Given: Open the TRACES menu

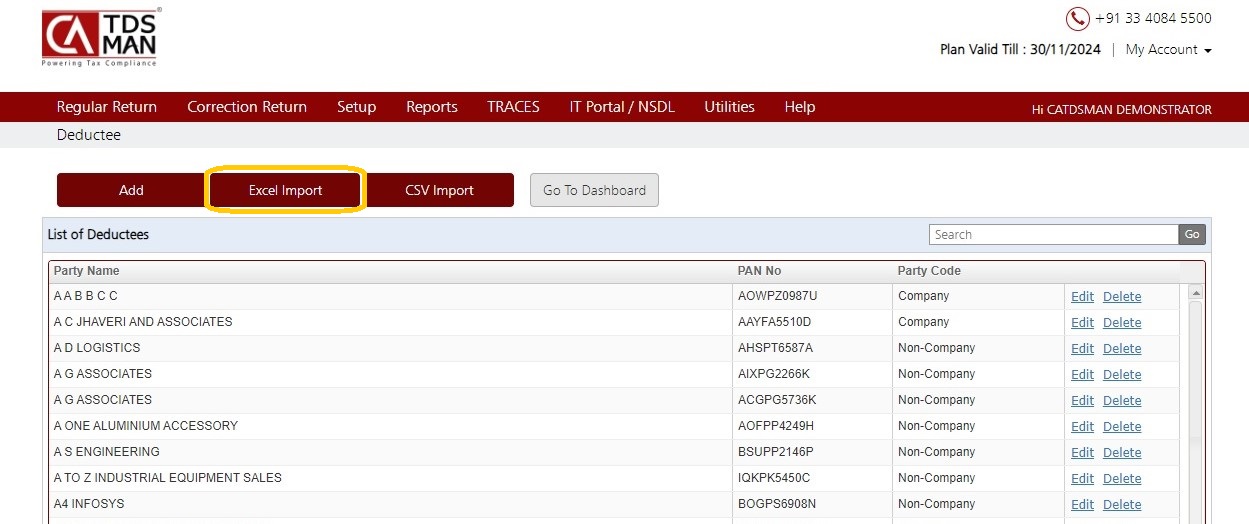Looking at the screenshot, I should pyautogui.click(x=513, y=107).
